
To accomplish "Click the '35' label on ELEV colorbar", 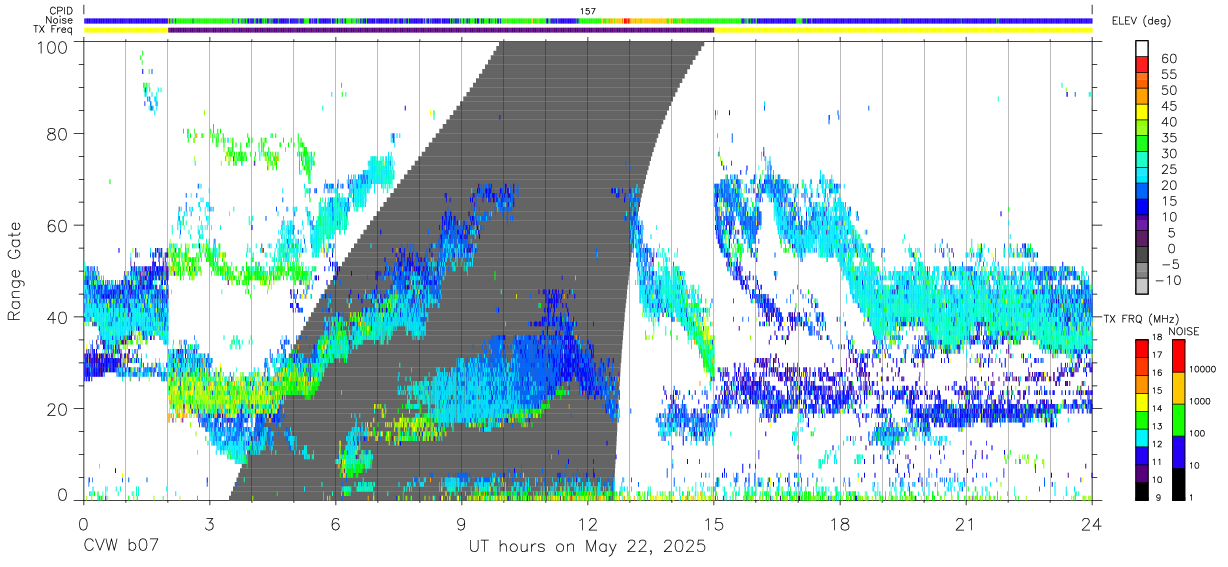I will tap(1168, 137).
